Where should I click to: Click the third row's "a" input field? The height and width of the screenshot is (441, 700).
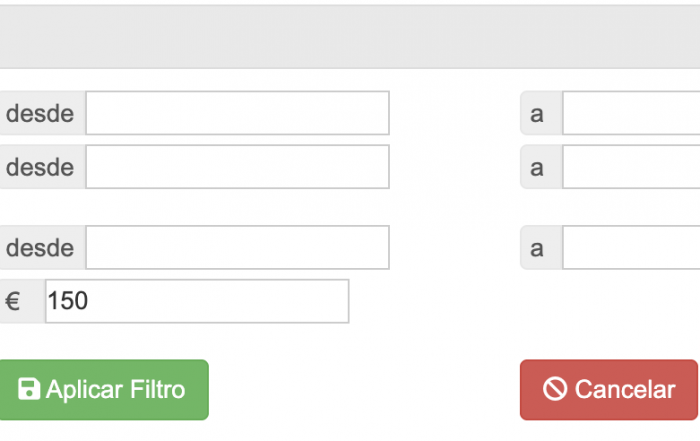[x=630, y=248]
